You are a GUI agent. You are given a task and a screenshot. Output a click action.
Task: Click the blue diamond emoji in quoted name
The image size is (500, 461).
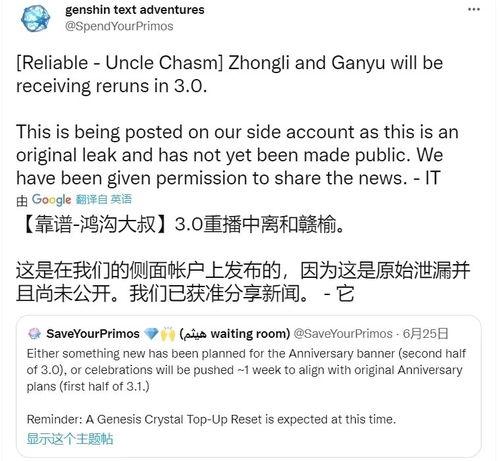151,334
